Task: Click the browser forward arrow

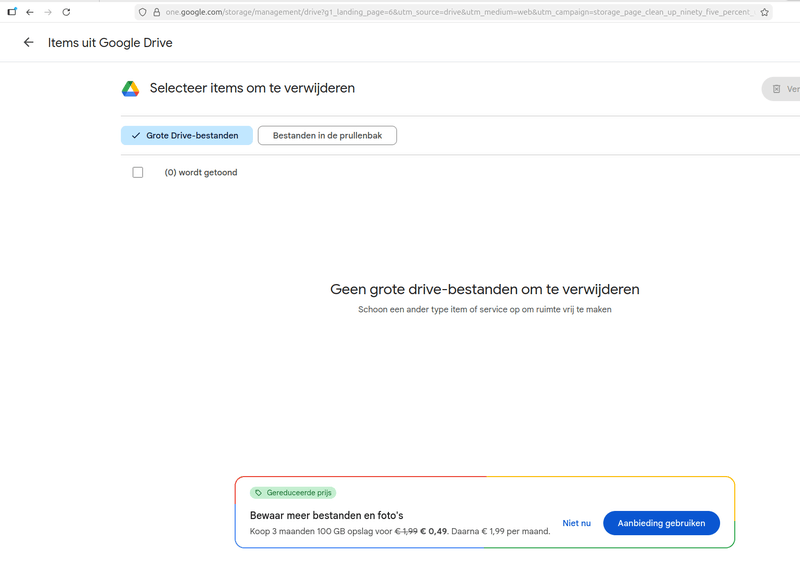Action: click(48, 12)
